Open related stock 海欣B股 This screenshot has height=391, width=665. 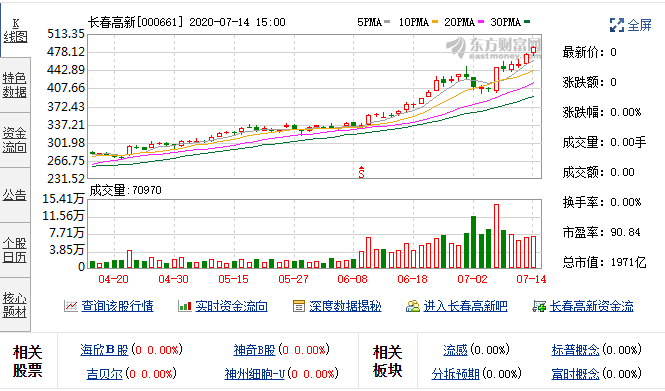point(104,350)
